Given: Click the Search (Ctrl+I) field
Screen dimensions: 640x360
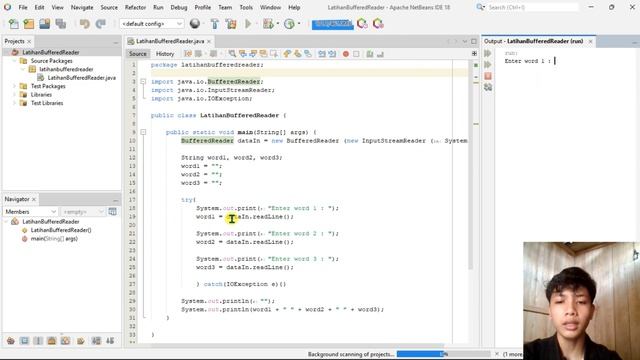Looking at the screenshot, I should [x=533, y=7].
